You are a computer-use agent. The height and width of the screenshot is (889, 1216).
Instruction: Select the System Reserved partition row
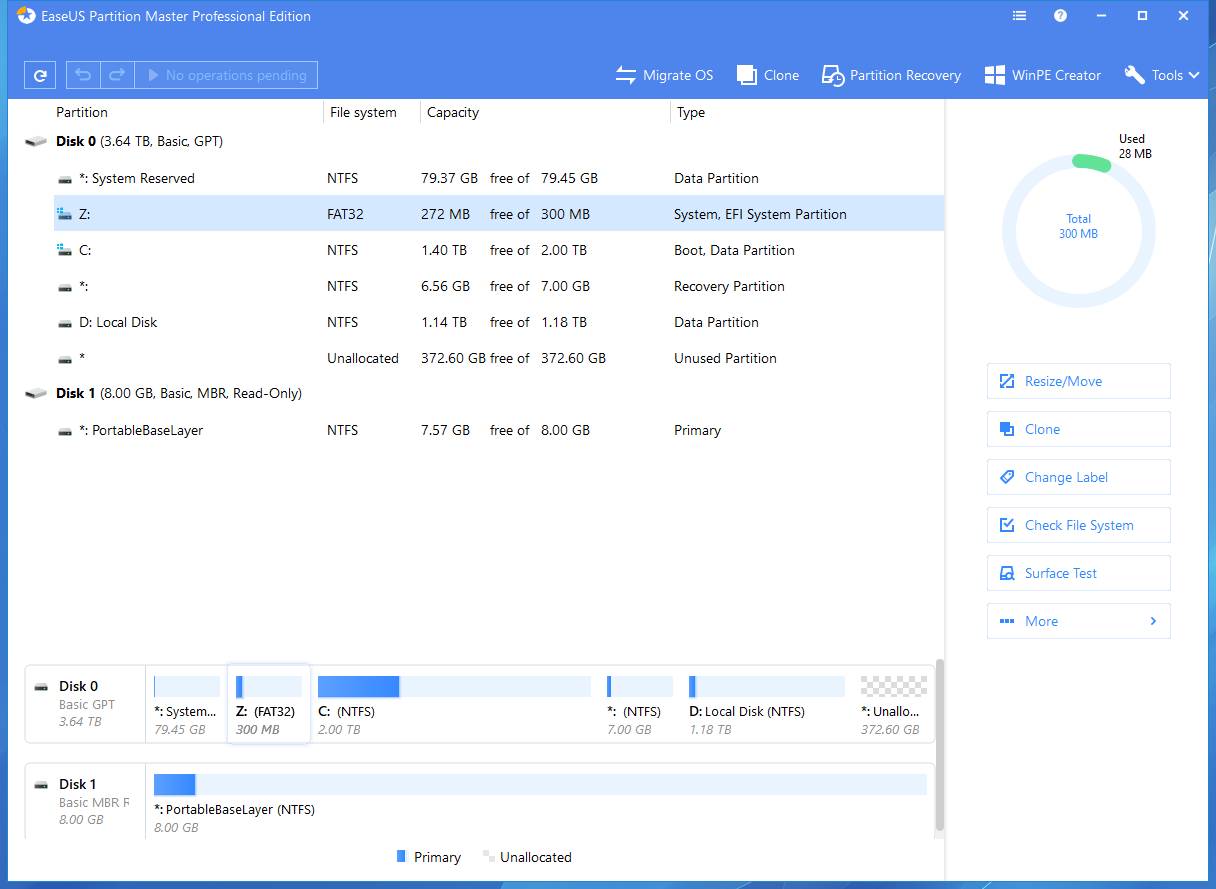click(498, 178)
